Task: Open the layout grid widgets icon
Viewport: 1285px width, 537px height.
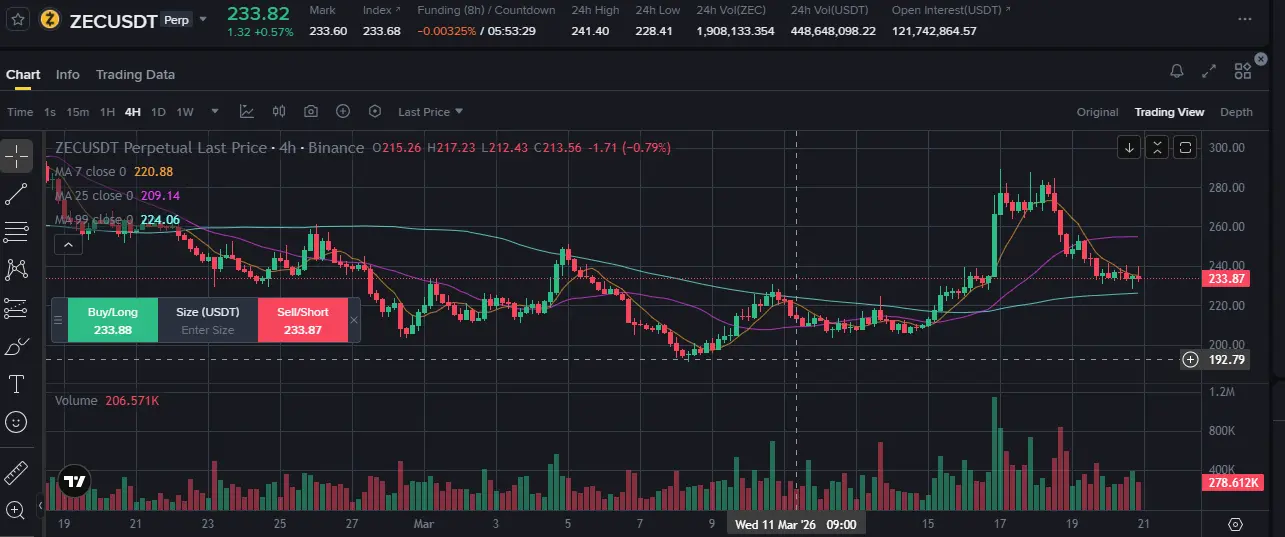Action: tap(1242, 71)
